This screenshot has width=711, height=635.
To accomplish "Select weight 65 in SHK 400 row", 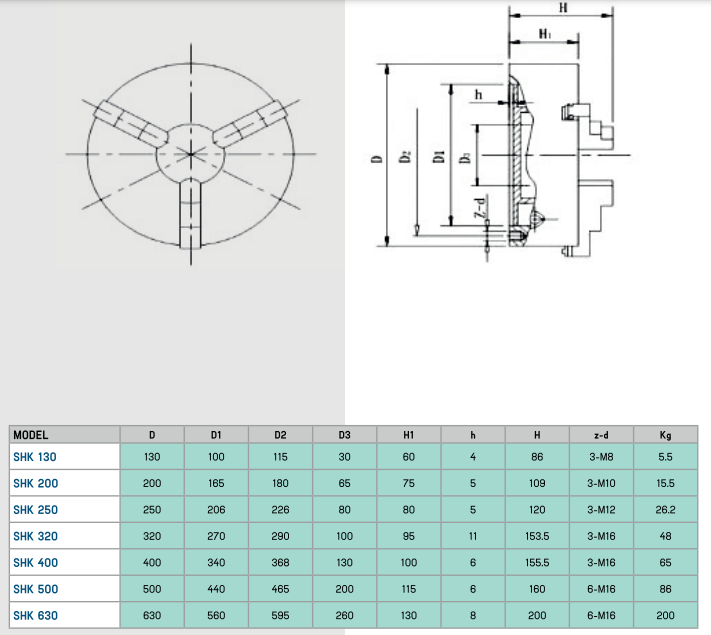I will point(665,562).
